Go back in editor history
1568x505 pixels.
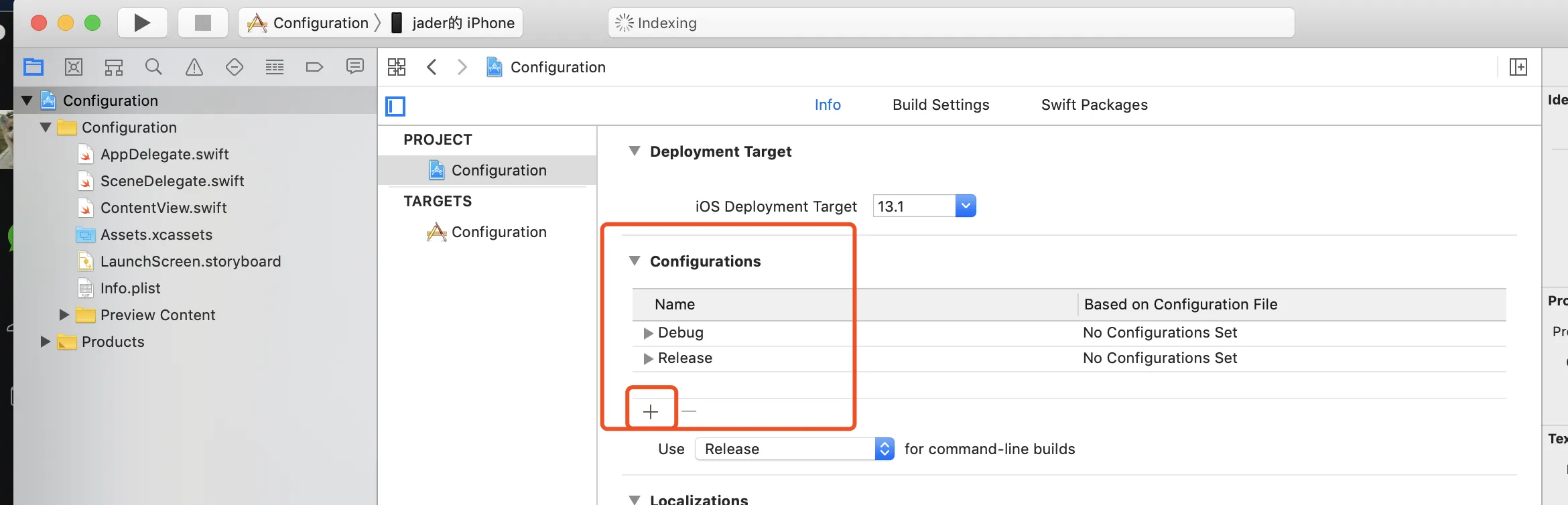432,67
